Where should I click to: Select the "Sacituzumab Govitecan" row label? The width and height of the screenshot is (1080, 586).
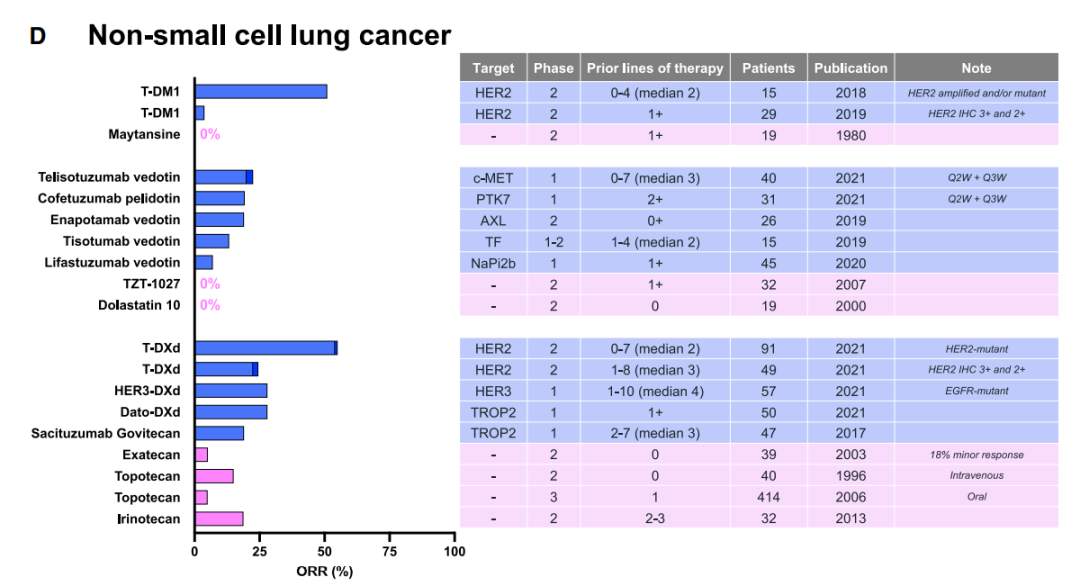click(x=124, y=433)
